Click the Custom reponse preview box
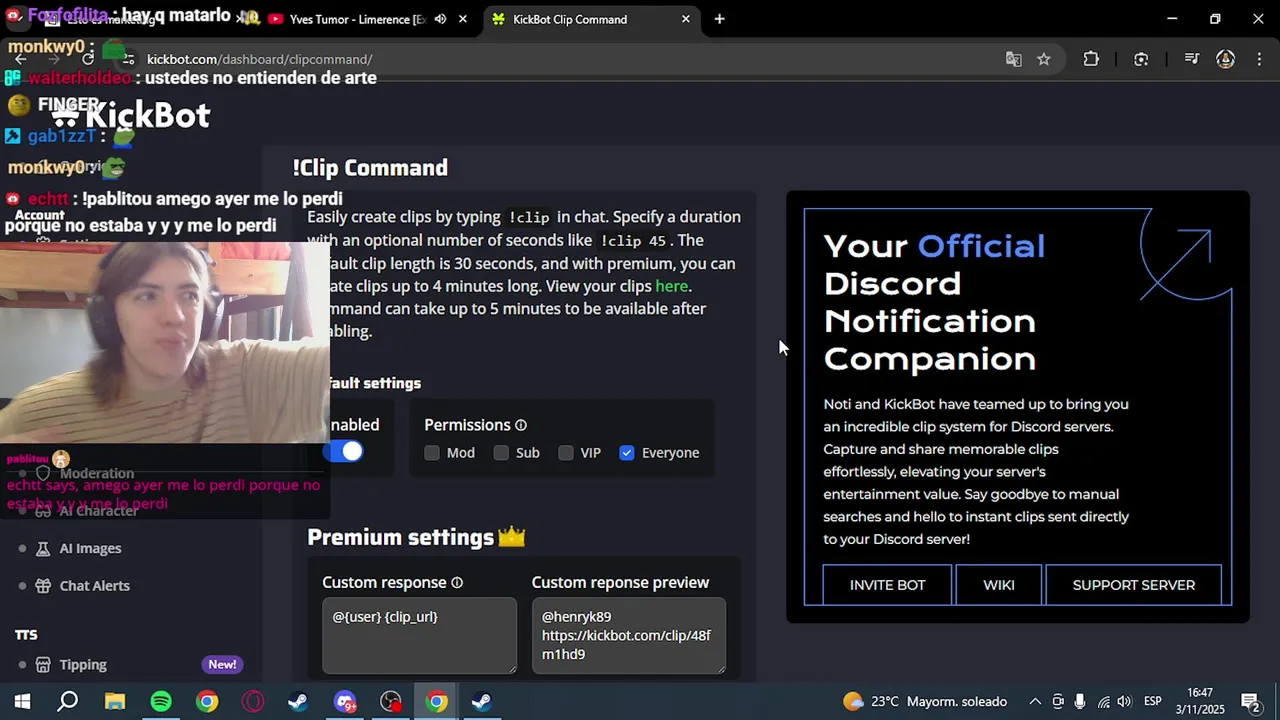This screenshot has height=720, width=1280. point(629,635)
